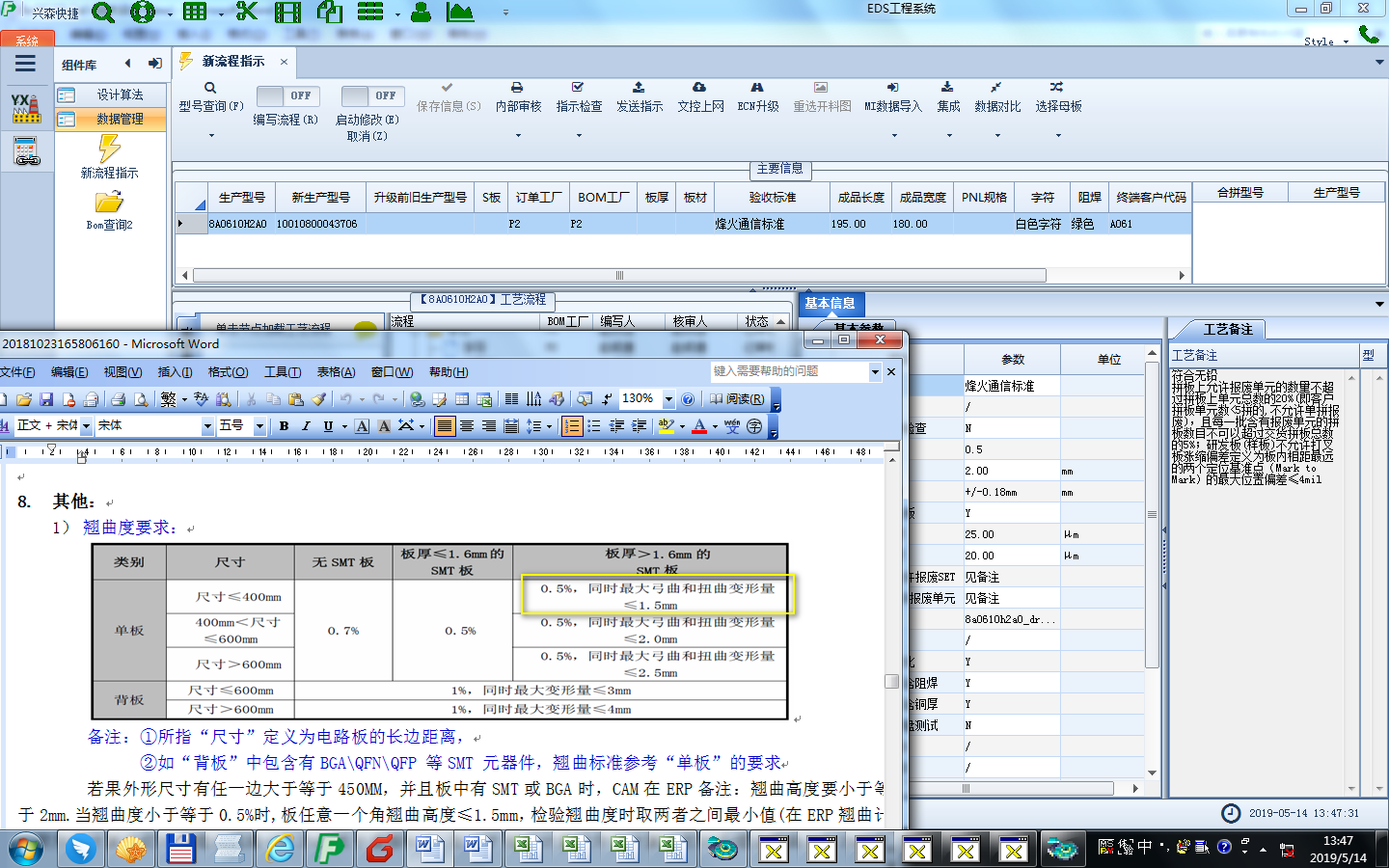Screen dimensions: 1389x868
Task: Click the Bold button in Word toolbar
Action: tap(284, 425)
